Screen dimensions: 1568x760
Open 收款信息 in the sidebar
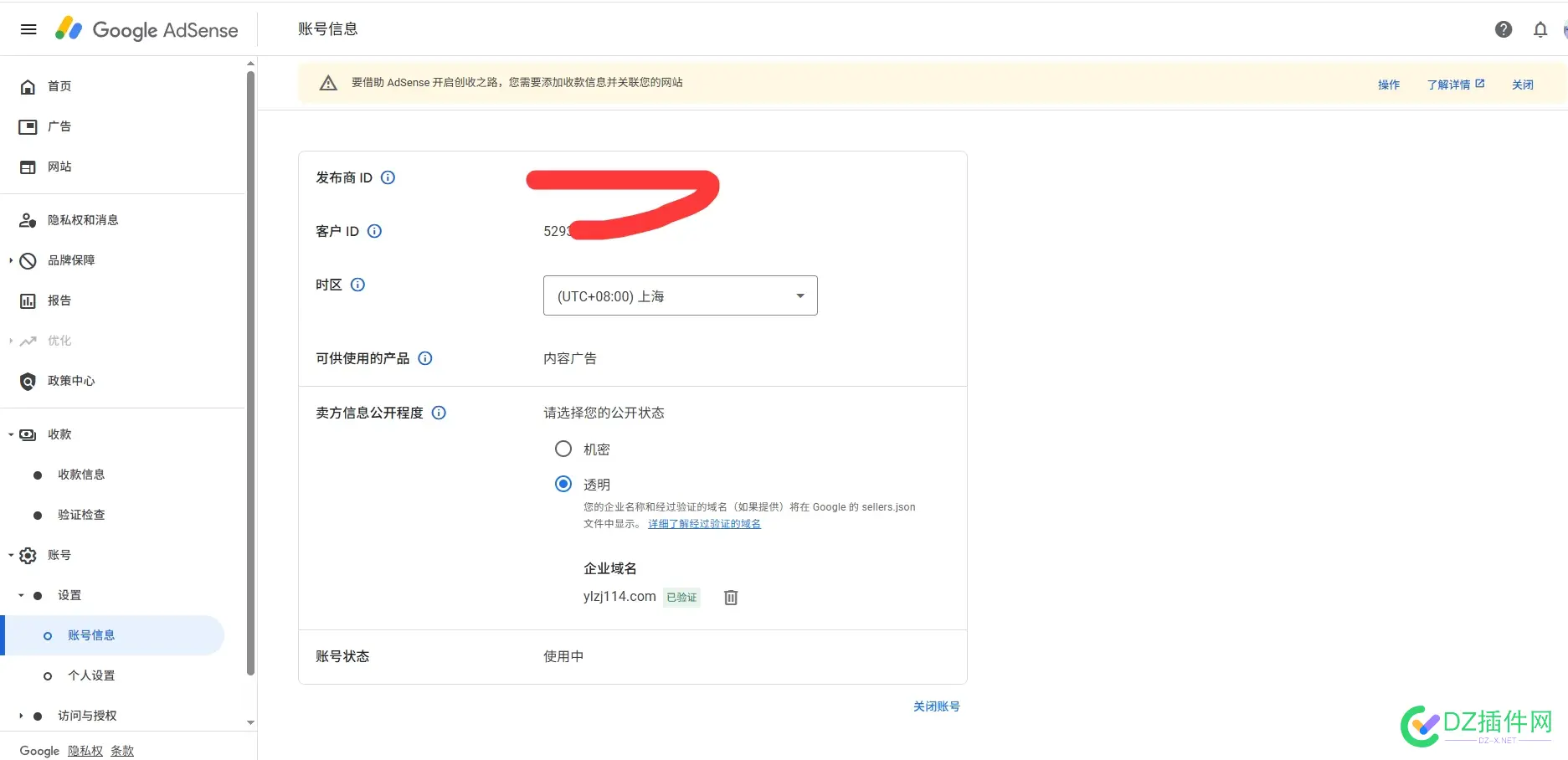click(x=81, y=475)
